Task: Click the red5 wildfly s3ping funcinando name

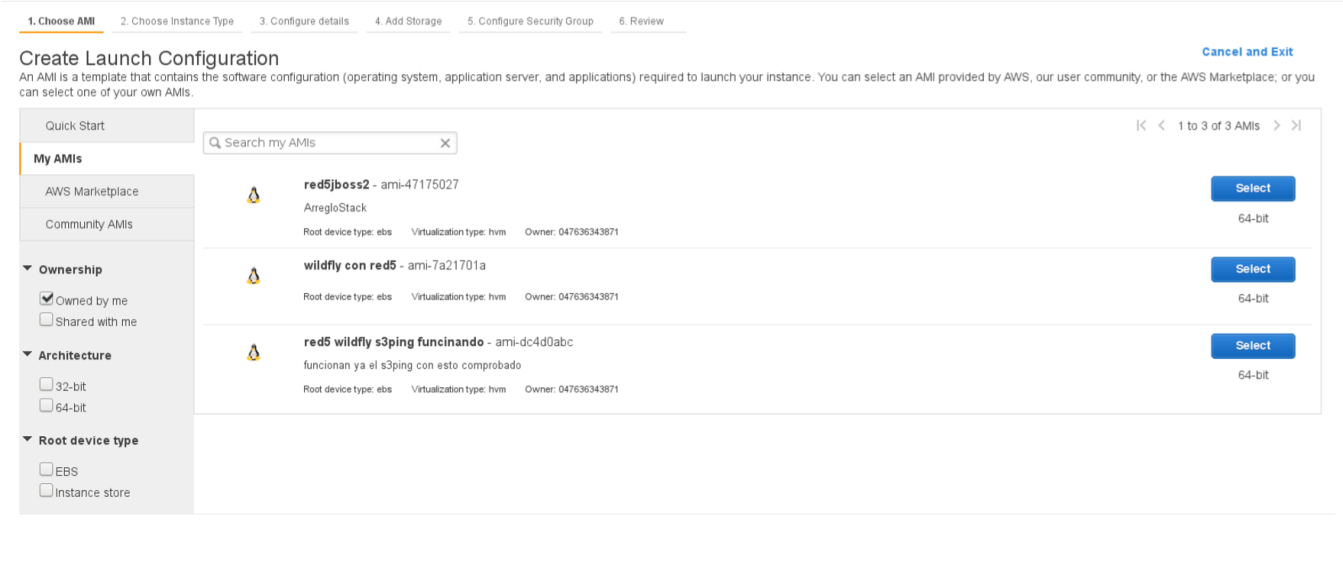Action: (x=394, y=342)
